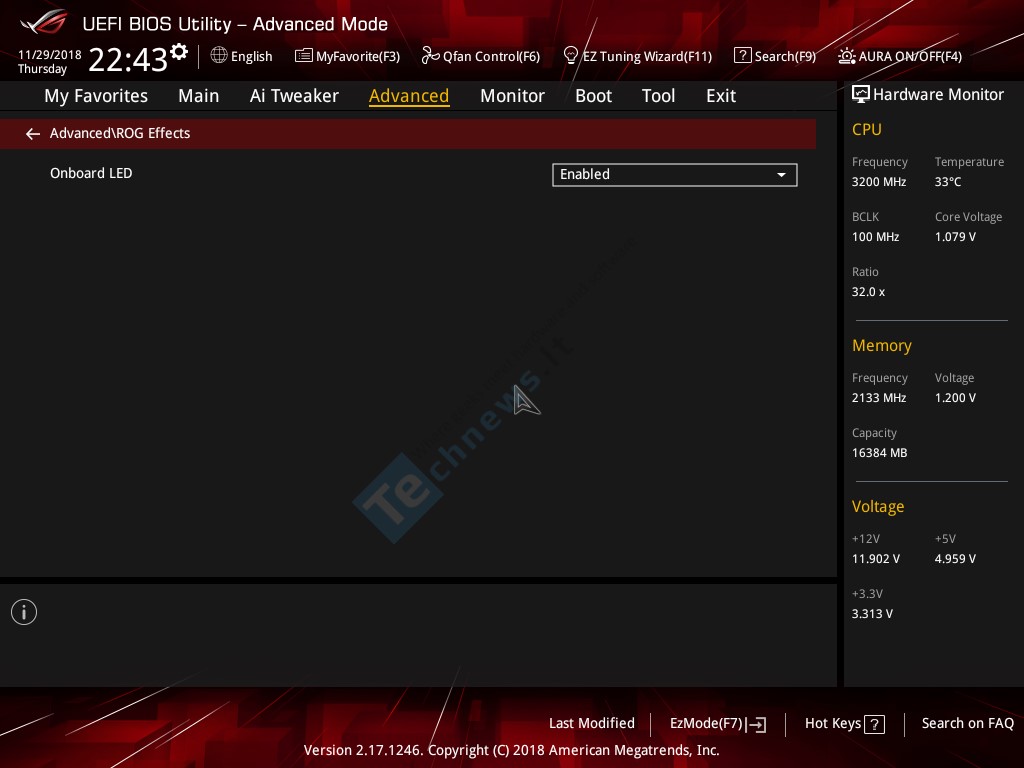Click the Version 2.17.1246 copyright text
1024x768 pixels.
pyautogui.click(x=511, y=750)
